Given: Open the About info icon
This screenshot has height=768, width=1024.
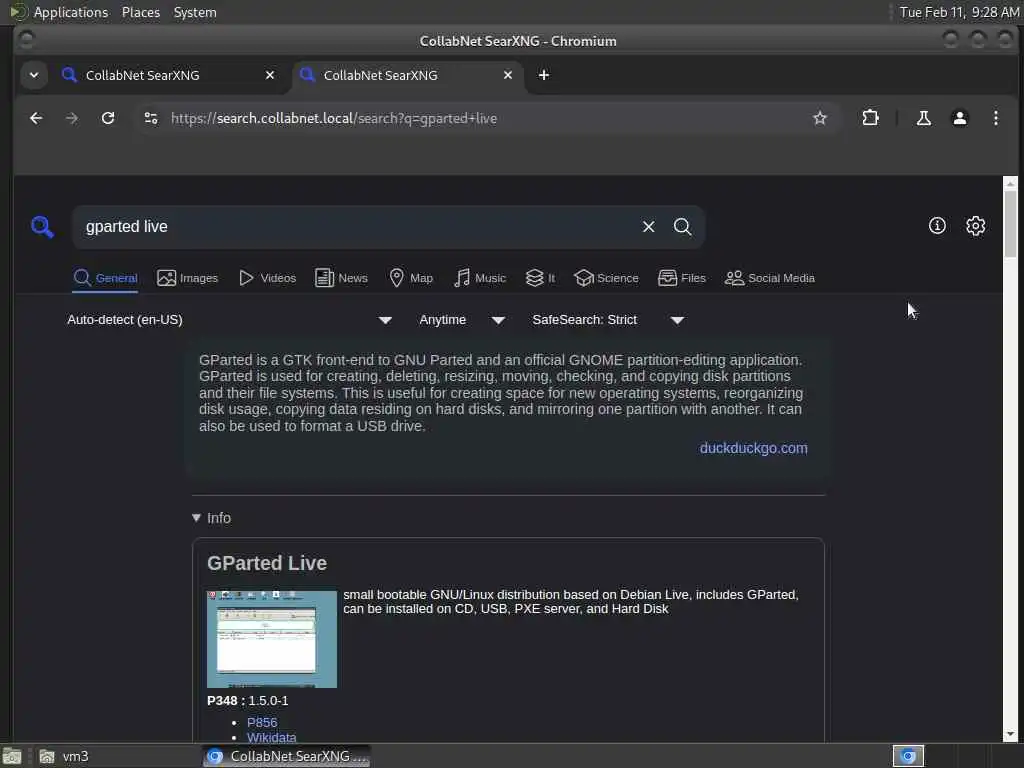Looking at the screenshot, I should pos(937,226).
